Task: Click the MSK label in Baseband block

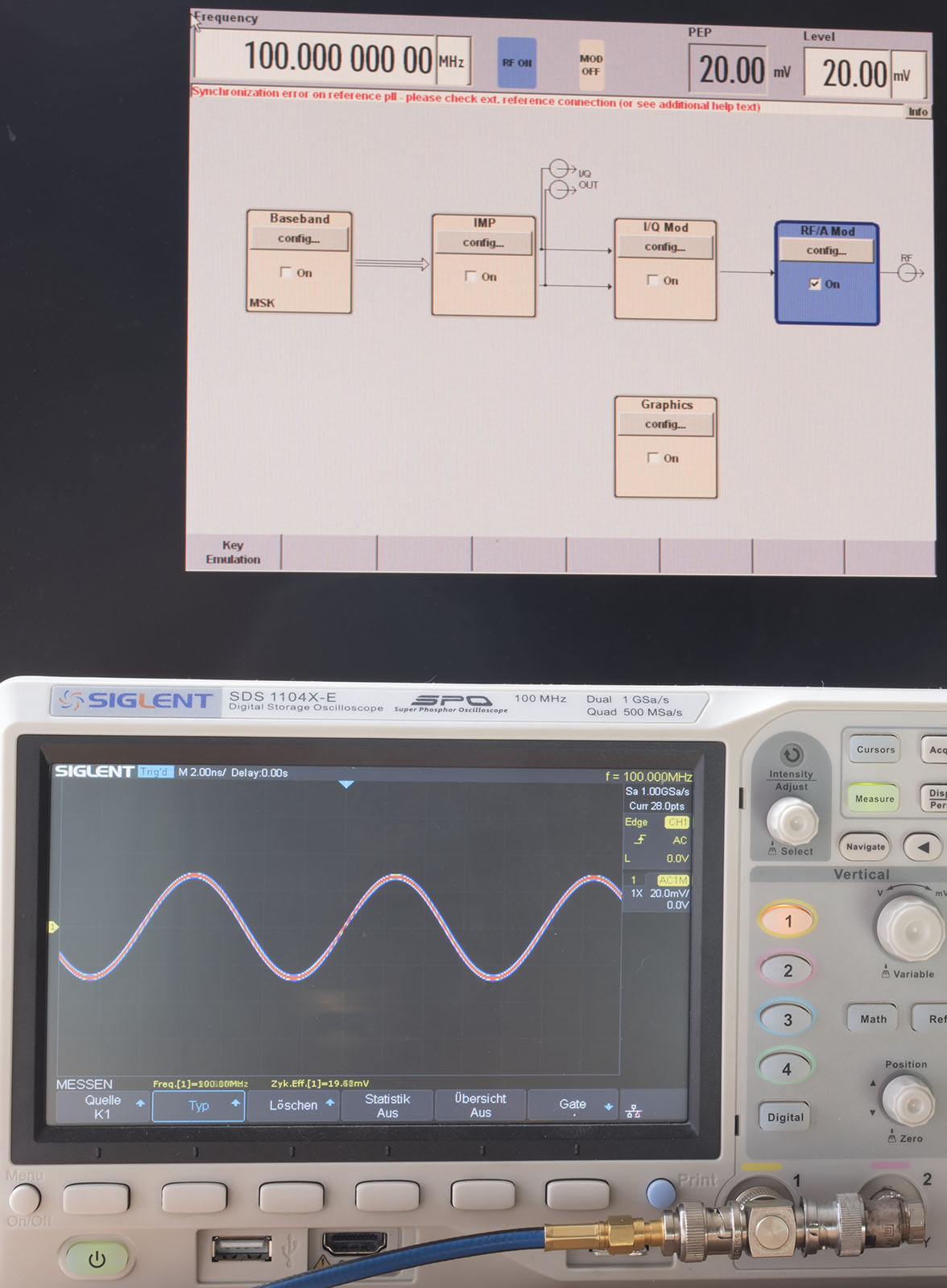Action: tap(262, 303)
